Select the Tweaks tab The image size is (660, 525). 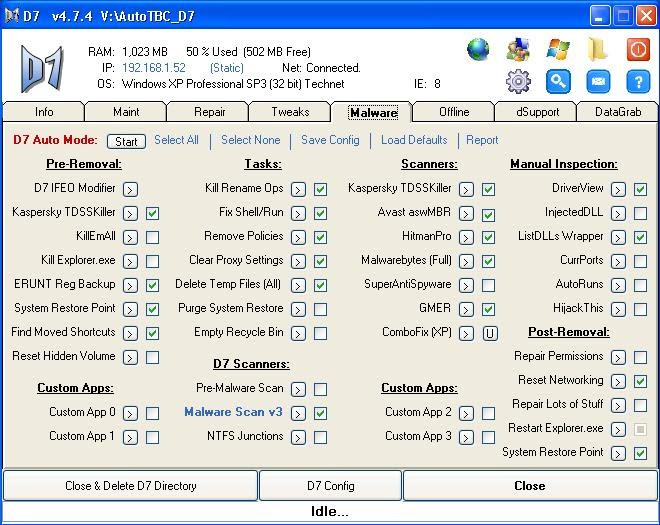[x=290, y=112]
